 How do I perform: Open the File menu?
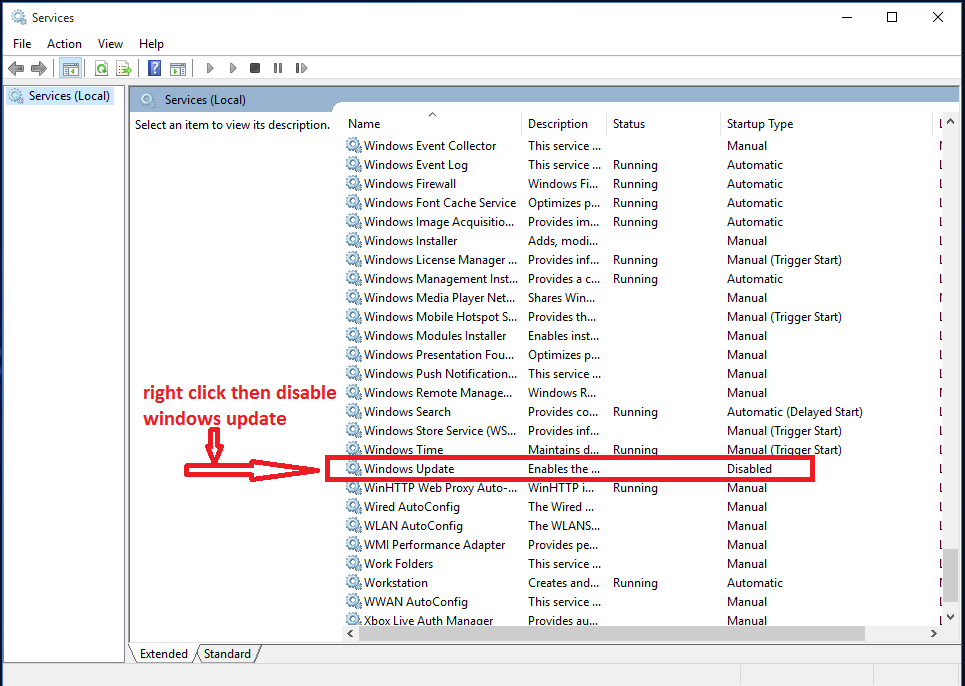[22, 44]
